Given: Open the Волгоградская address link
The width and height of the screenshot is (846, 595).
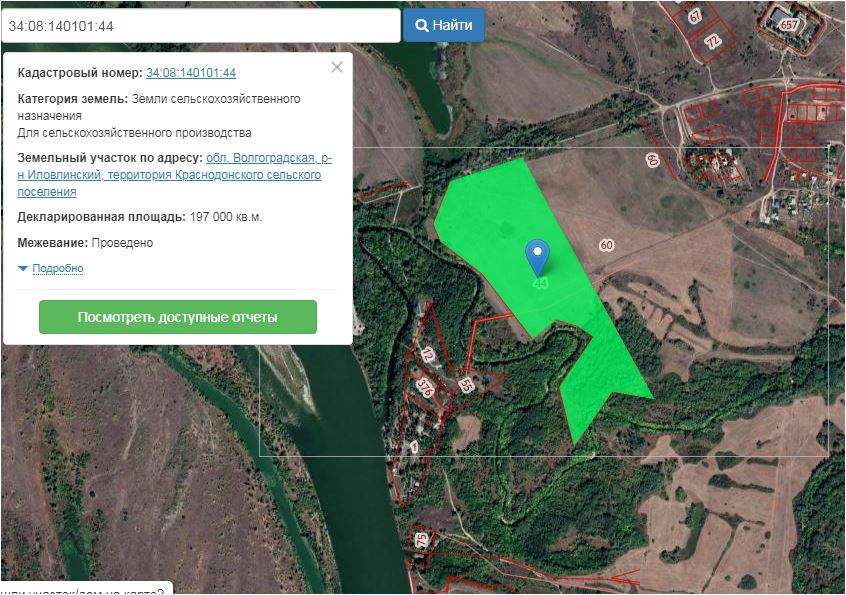Looking at the screenshot, I should coord(268,158).
